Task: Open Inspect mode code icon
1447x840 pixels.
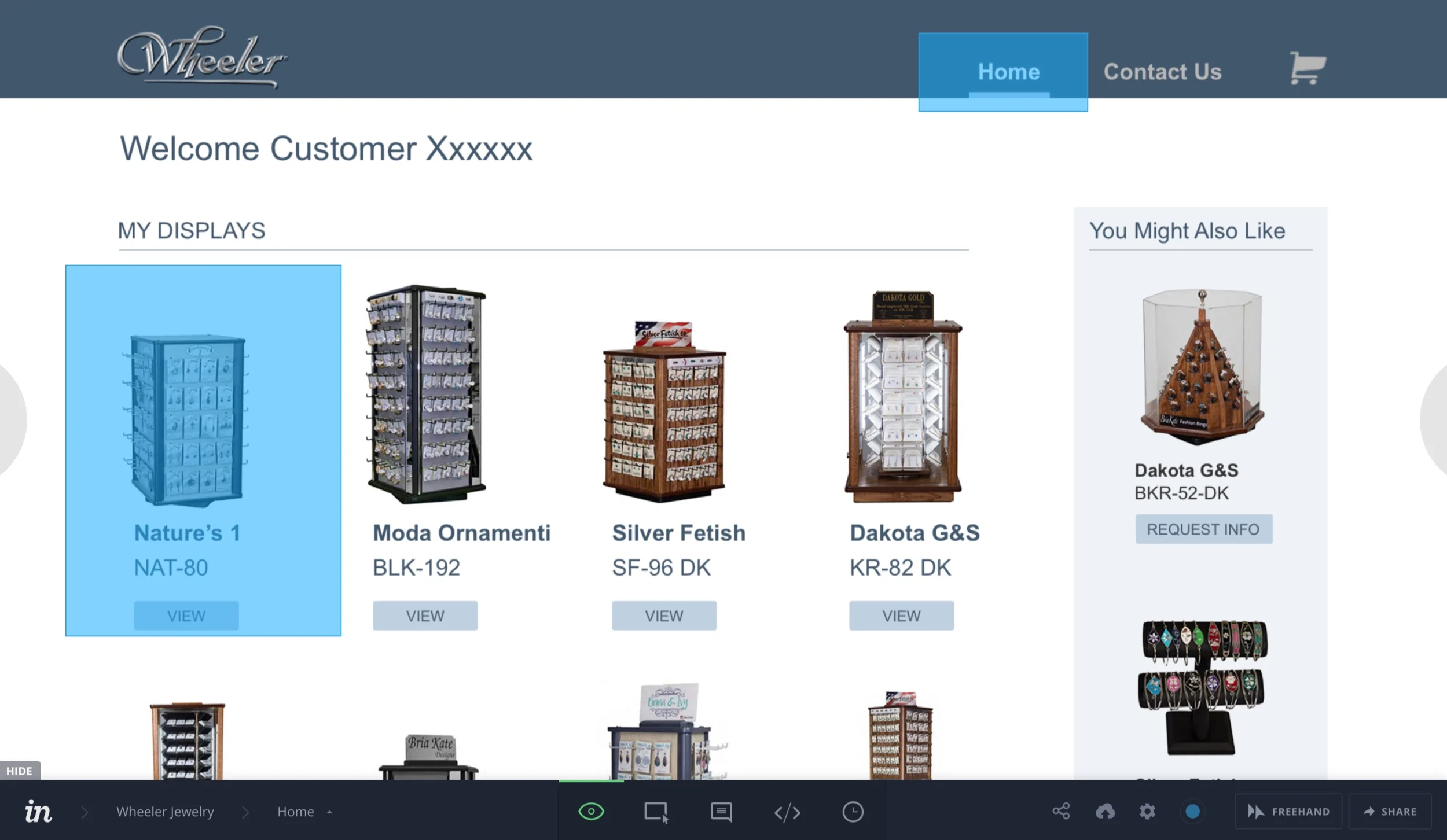Action: 787,812
